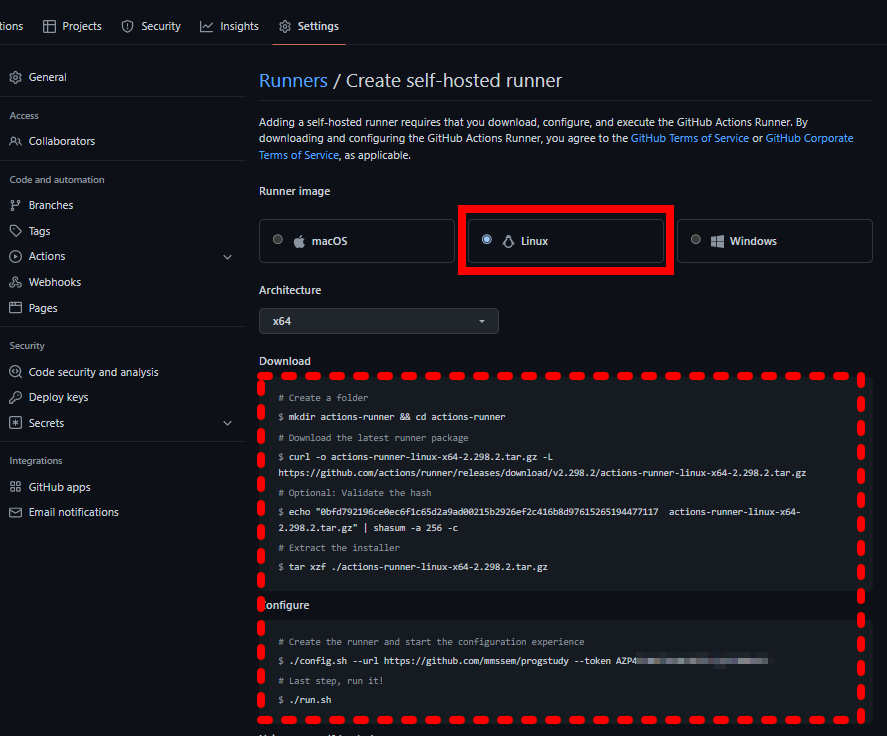
Task: Open Tags settings page
Action: [40, 231]
